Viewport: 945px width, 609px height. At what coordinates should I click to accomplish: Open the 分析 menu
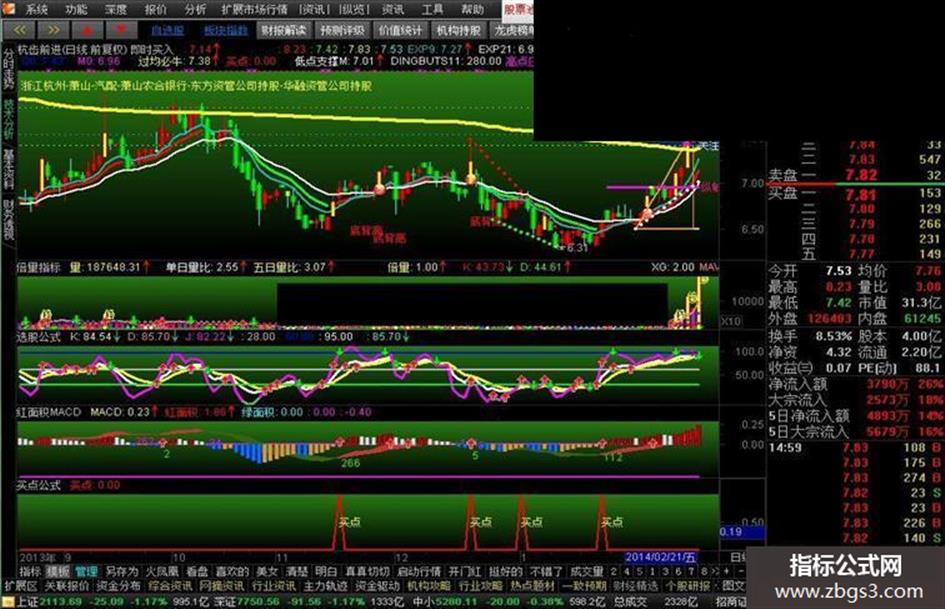click(195, 9)
